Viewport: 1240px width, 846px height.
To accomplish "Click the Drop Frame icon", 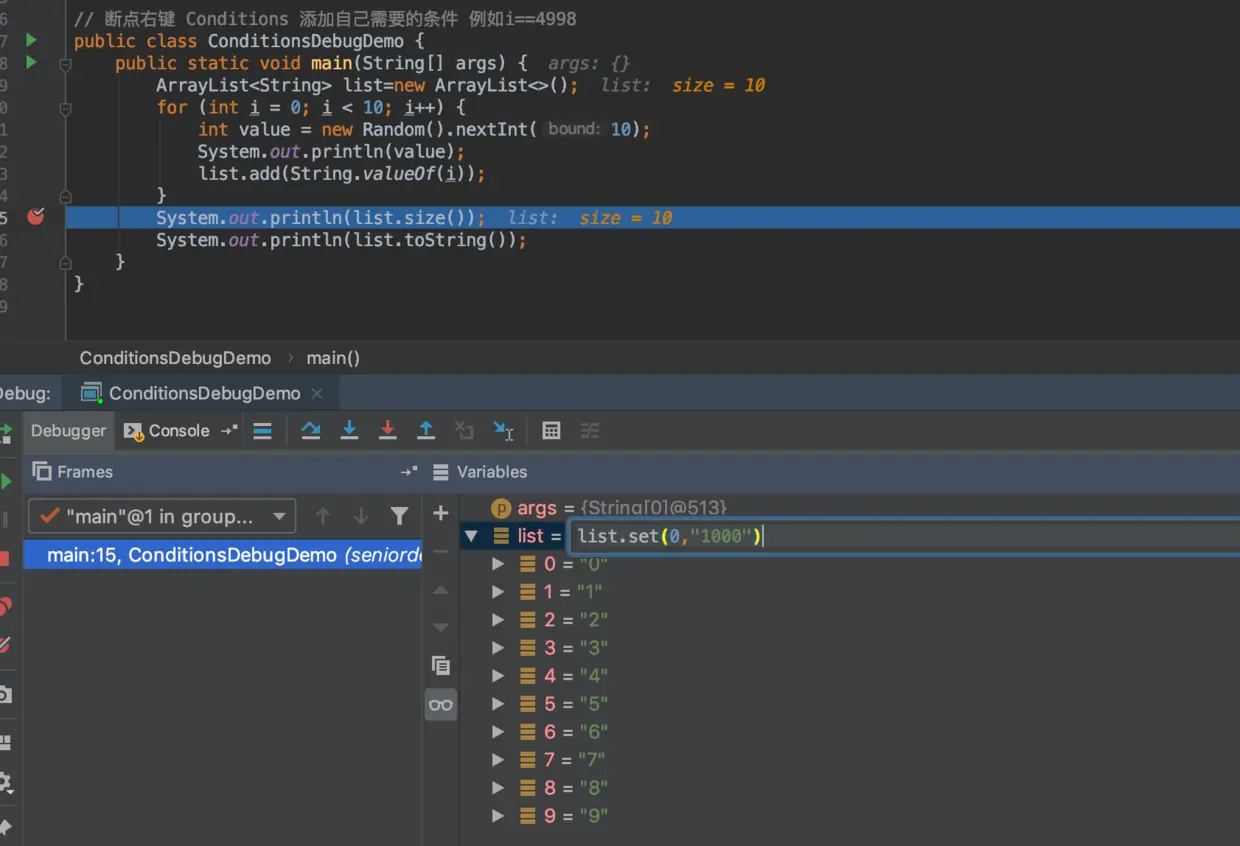I will (464, 431).
